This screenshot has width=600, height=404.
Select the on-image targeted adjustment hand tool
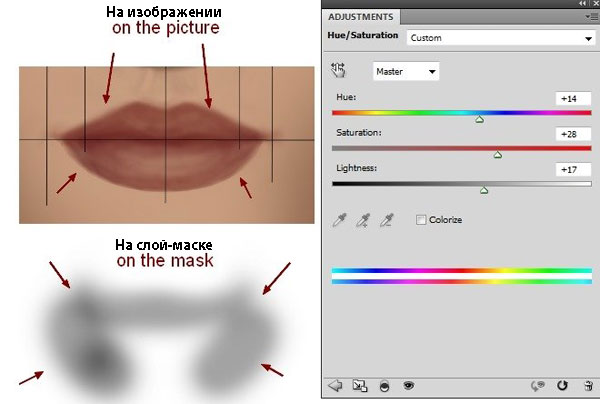tap(338, 70)
